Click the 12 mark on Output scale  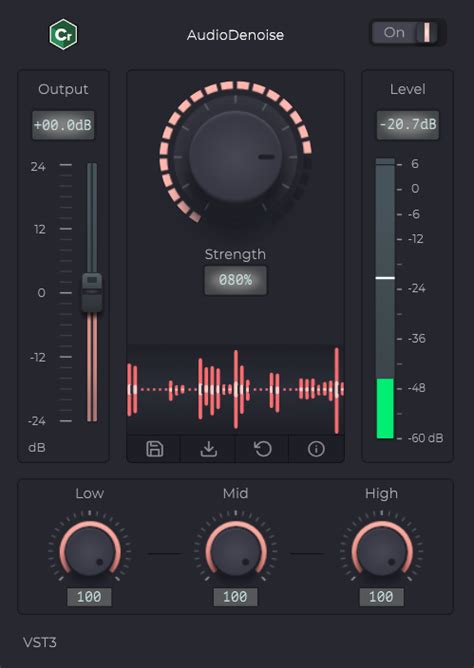click(x=40, y=230)
